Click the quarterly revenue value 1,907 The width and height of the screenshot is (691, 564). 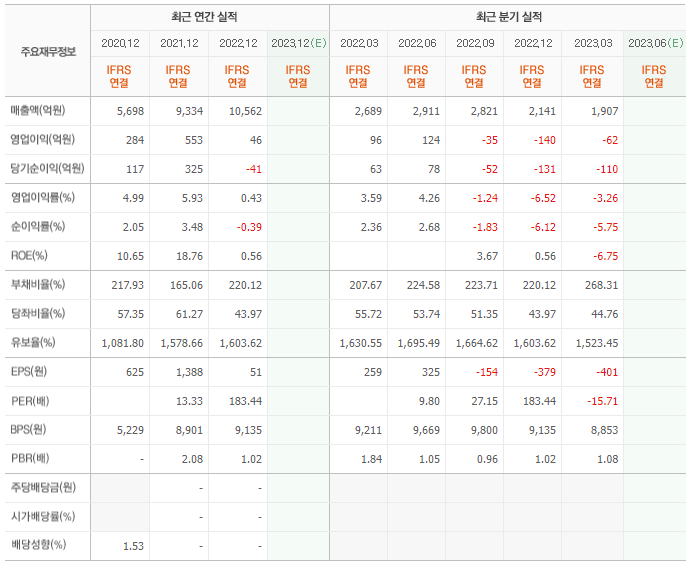pyautogui.click(x=605, y=111)
